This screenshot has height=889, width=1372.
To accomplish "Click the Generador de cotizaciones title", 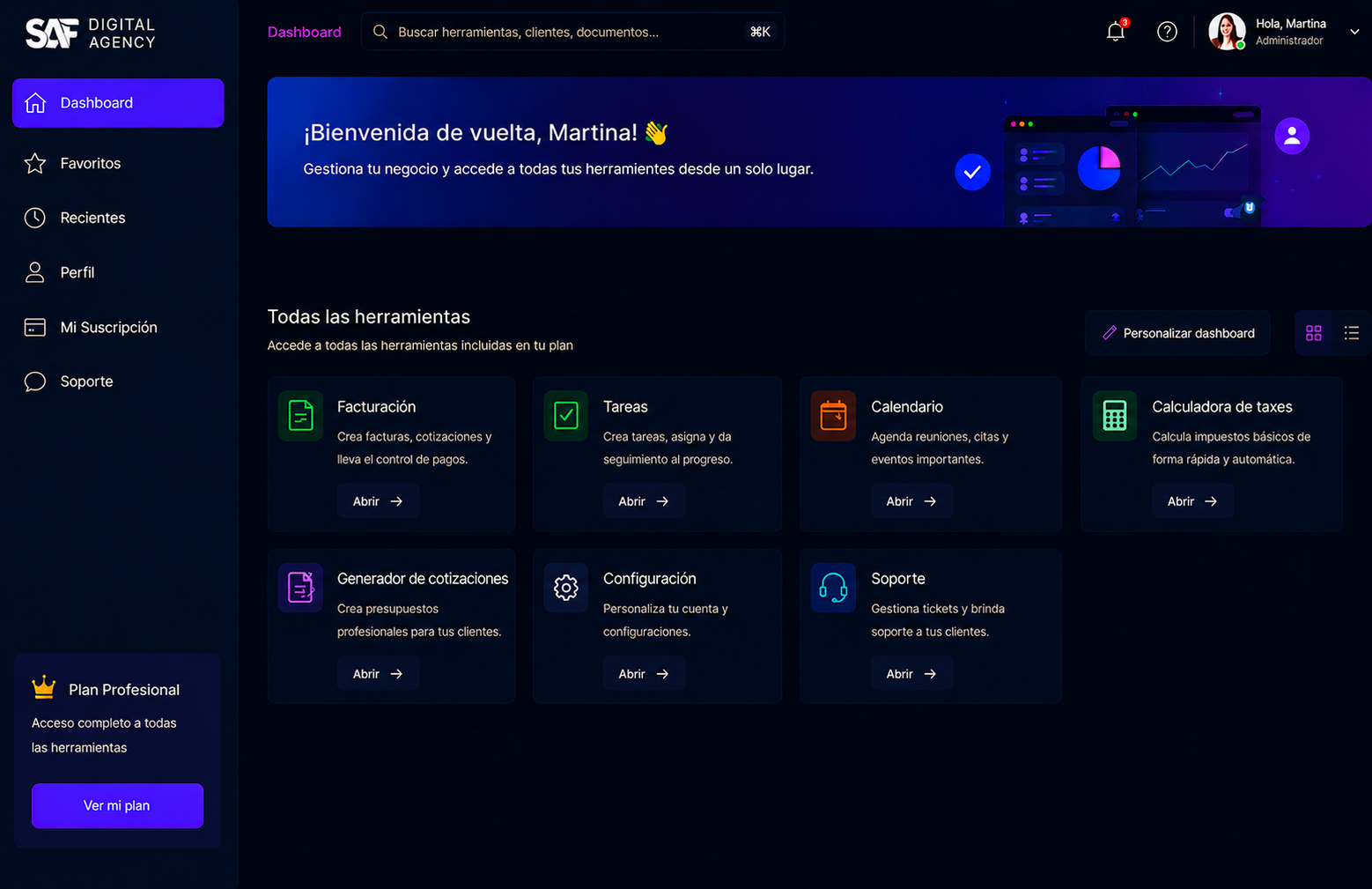I will (423, 579).
